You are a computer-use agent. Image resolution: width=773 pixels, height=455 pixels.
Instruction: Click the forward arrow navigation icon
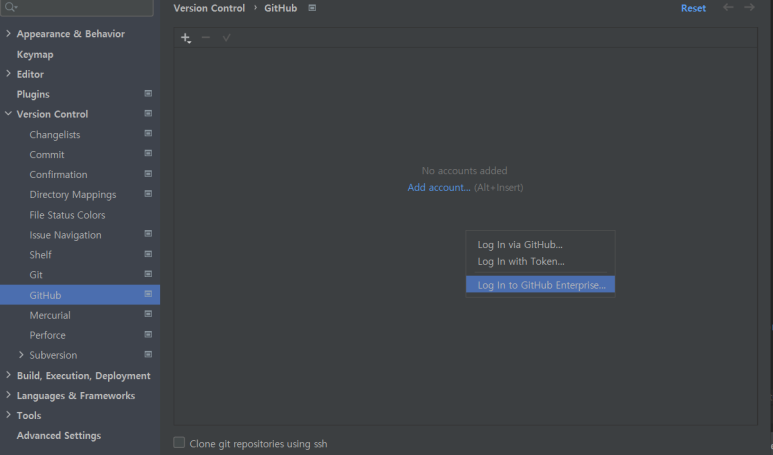coord(749,7)
